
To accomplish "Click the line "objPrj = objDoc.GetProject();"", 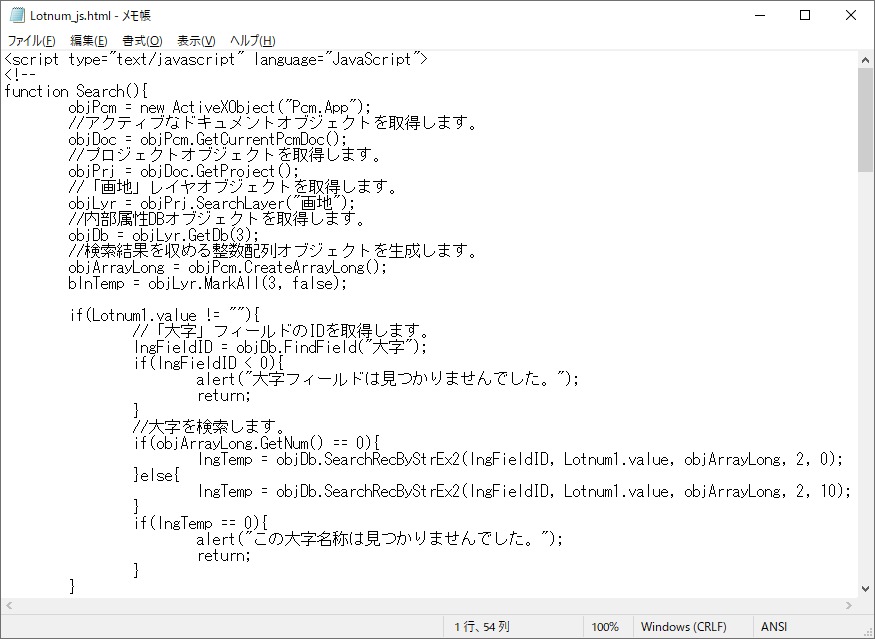I will pos(184,171).
